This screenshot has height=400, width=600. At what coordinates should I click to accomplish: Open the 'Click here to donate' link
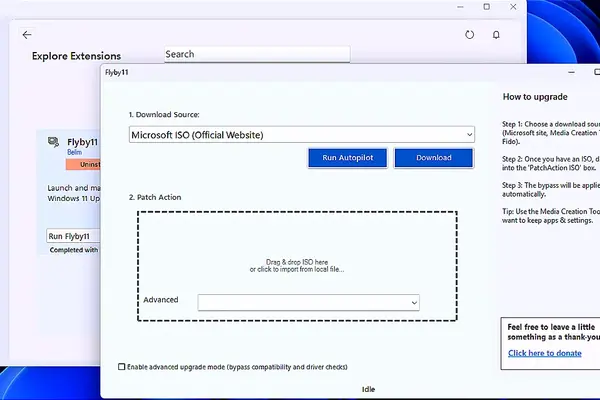coord(545,353)
